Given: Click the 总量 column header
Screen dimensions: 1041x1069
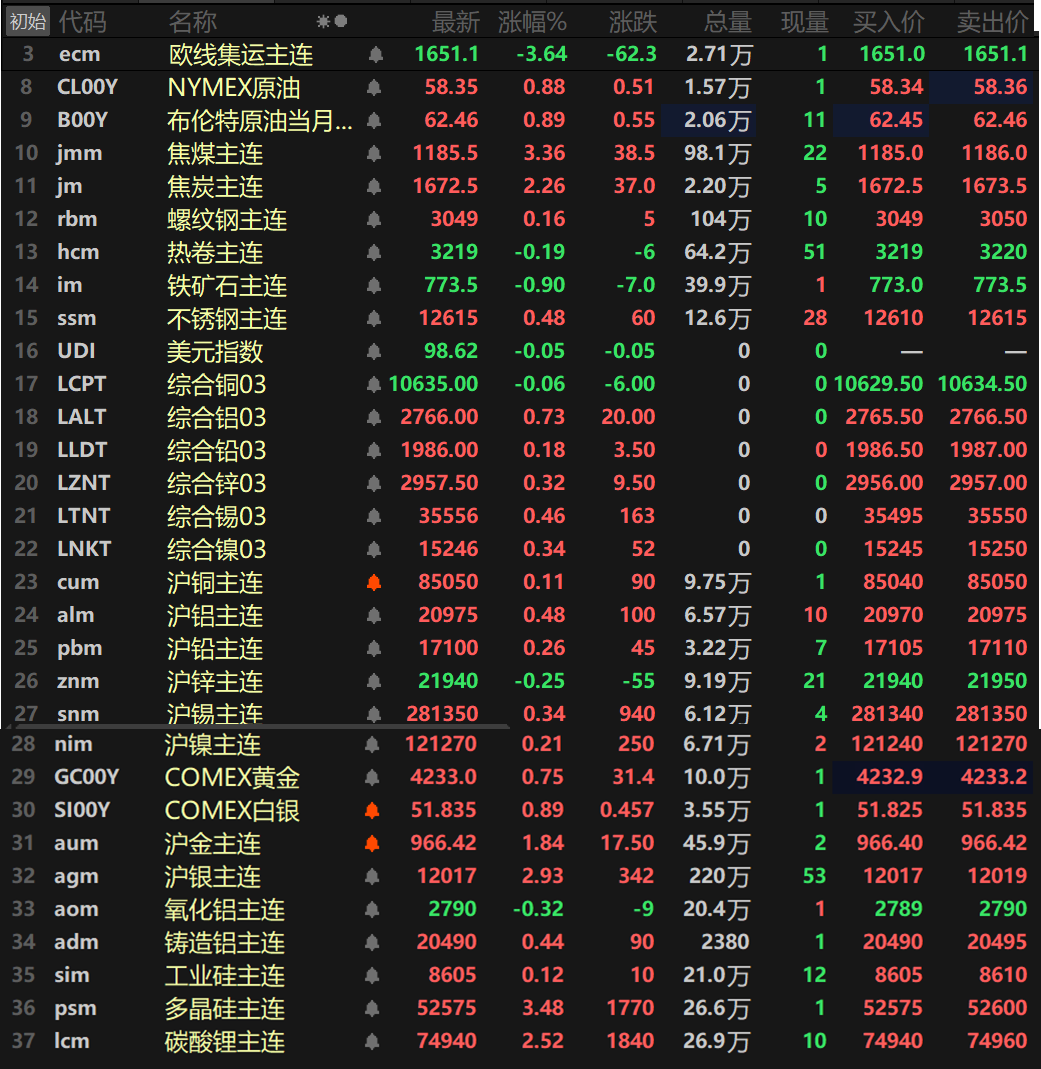Looking at the screenshot, I should [x=727, y=21].
